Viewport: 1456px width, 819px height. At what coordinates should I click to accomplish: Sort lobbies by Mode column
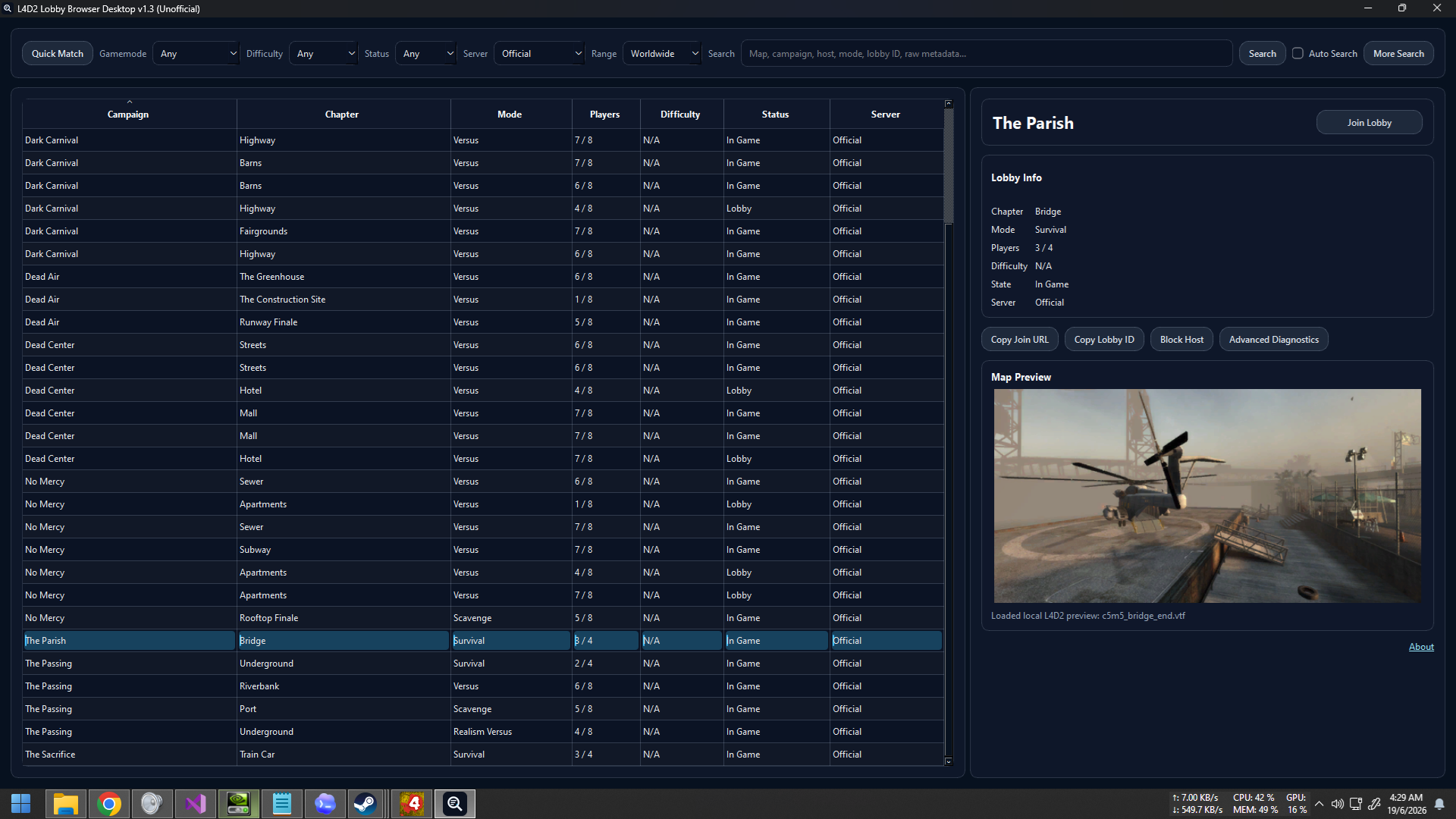510,114
